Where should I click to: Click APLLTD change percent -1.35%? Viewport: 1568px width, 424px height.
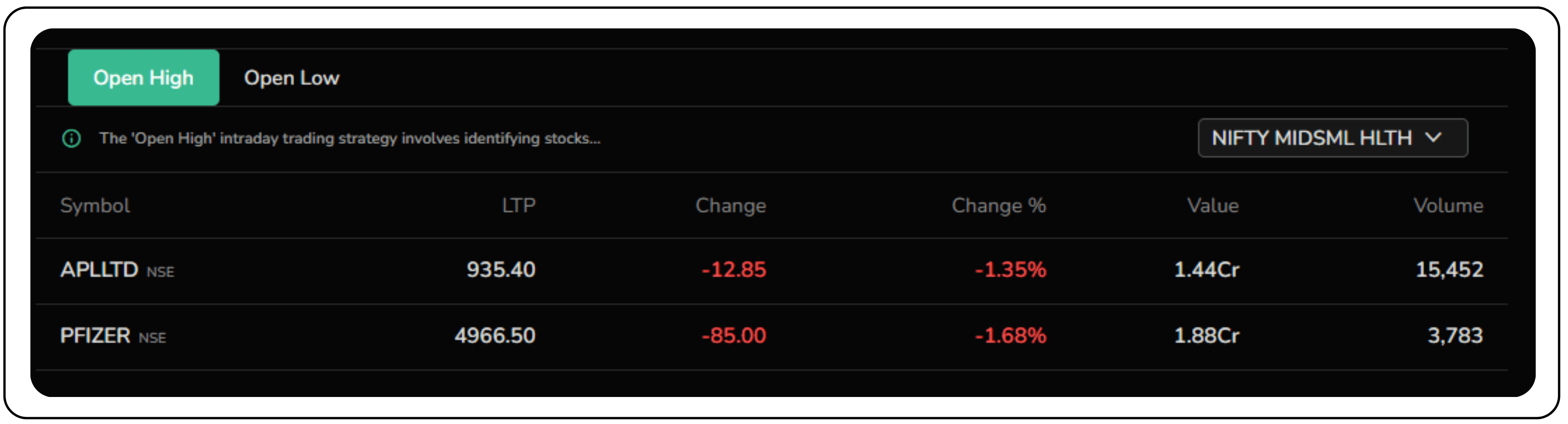pyautogui.click(x=1010, y=269)
